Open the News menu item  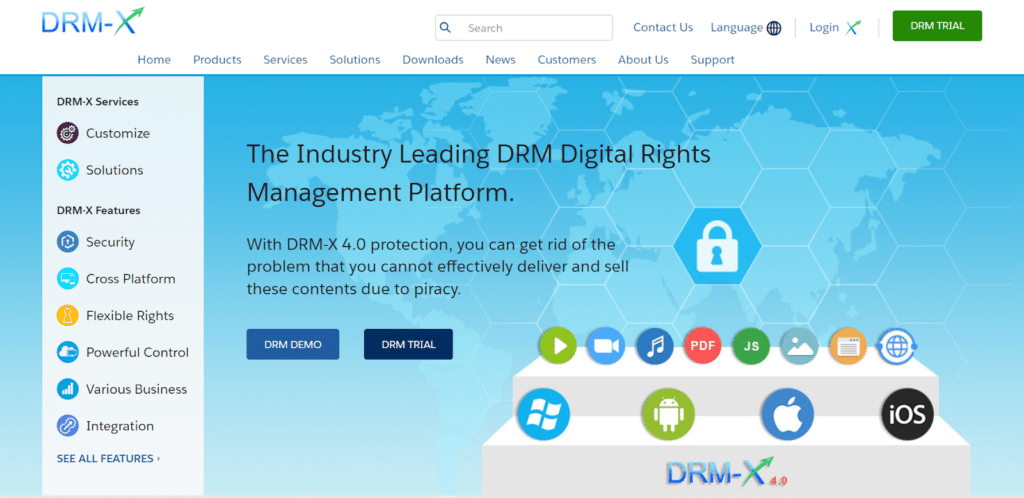pyautogui.click(x=500, y=59)
